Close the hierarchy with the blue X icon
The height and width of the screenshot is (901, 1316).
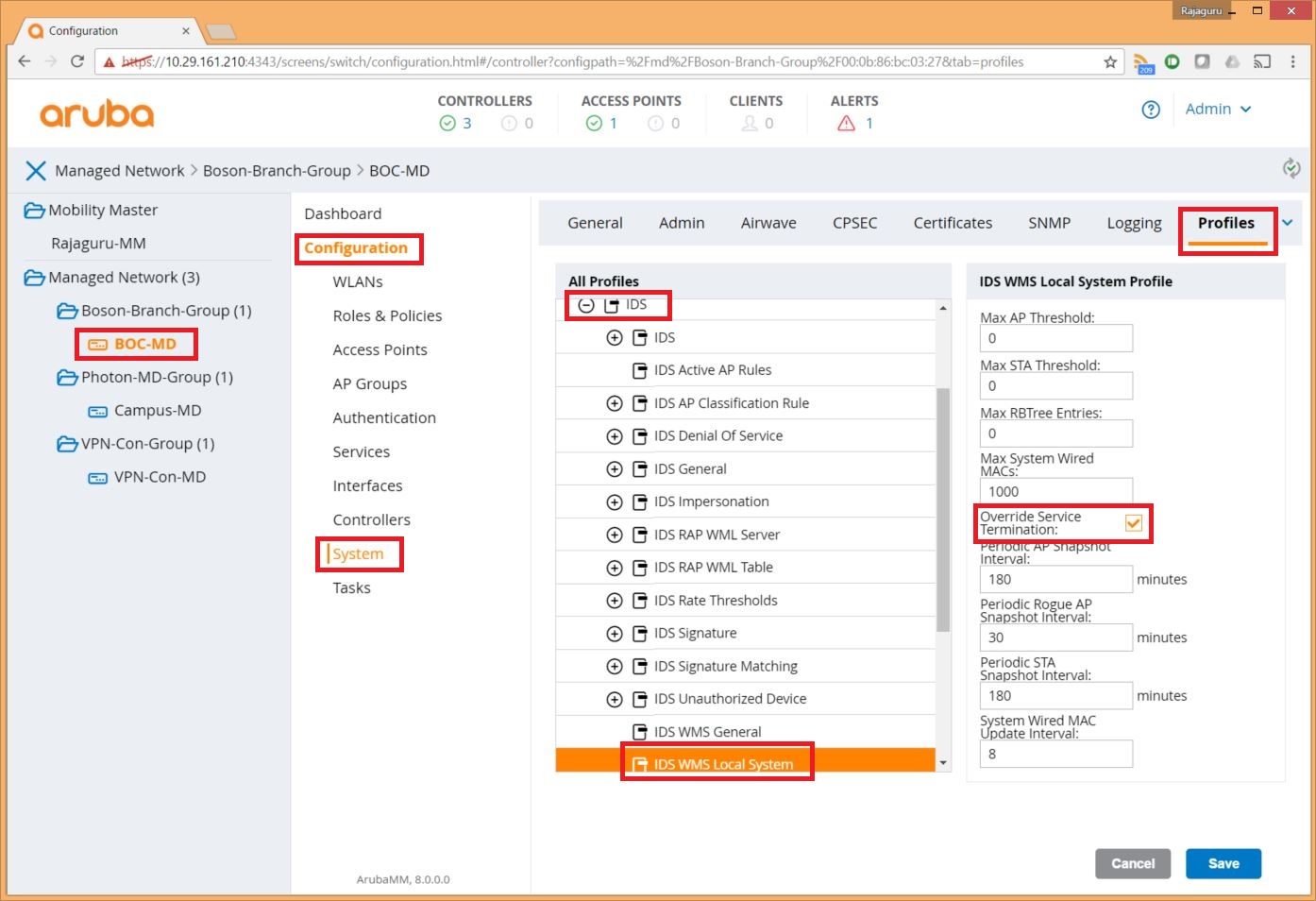[x=36, y=171]
